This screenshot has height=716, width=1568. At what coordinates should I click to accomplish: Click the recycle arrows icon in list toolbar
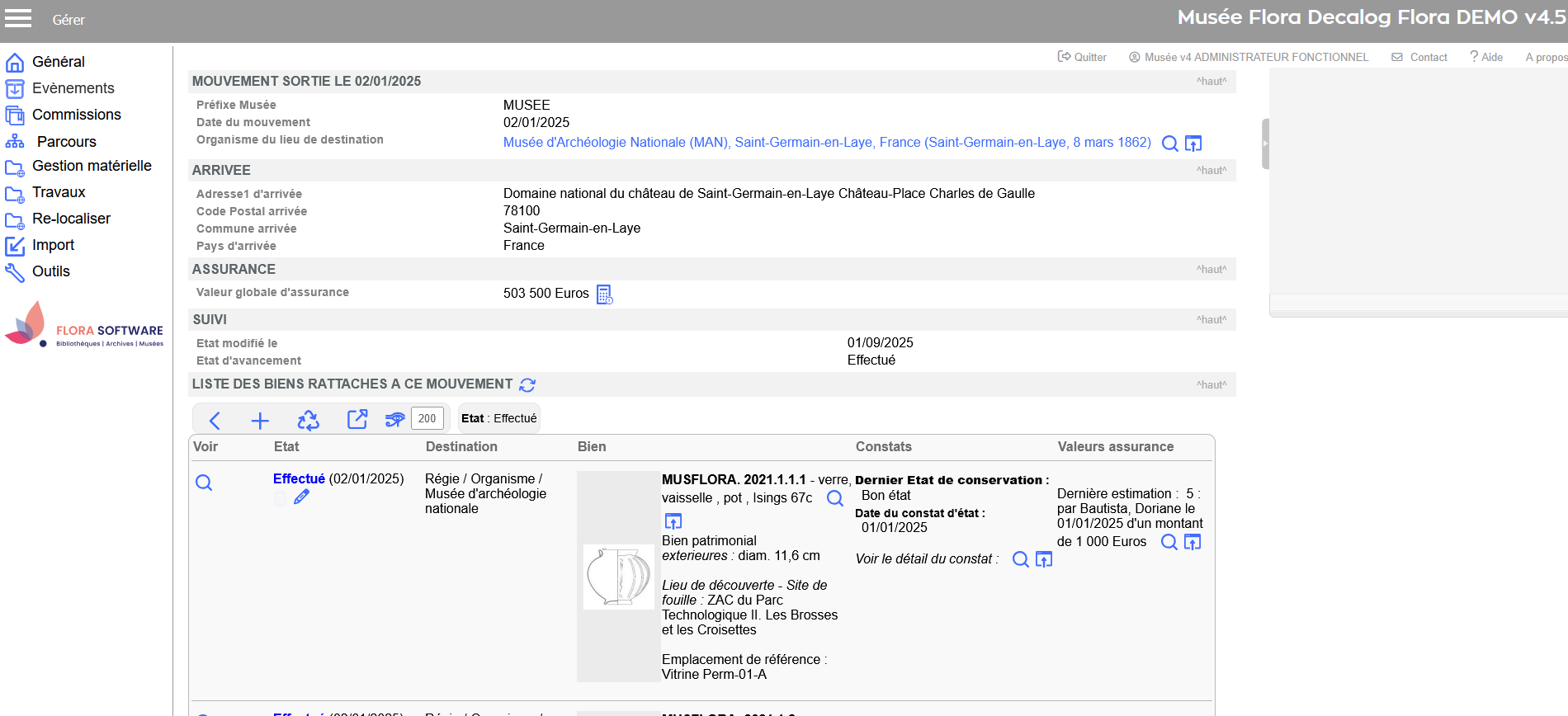click(x=308, y=421)
